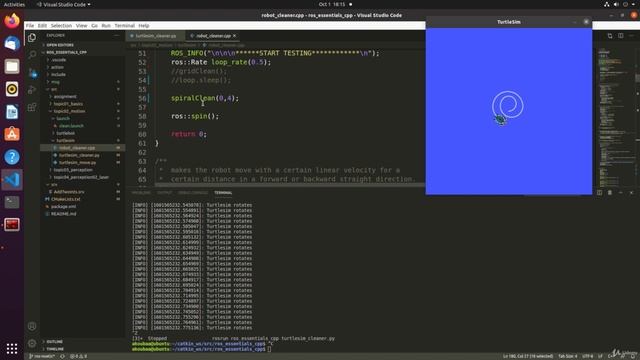Open the Help menu

tap(144, 25)
